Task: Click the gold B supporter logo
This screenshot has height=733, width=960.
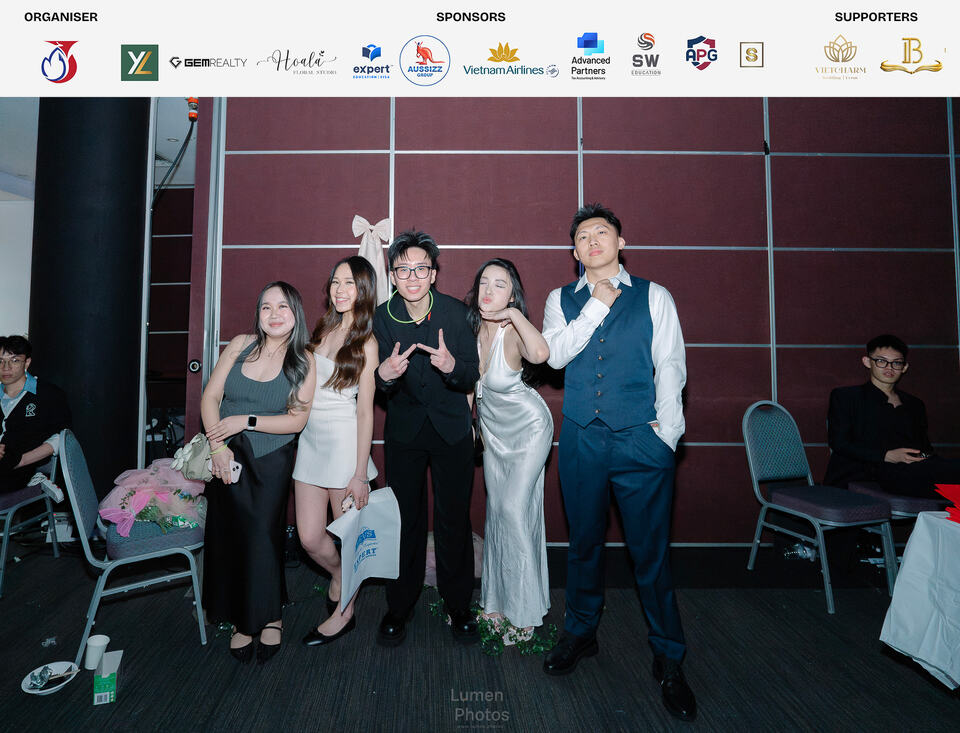Action: (x=911, y=56)
